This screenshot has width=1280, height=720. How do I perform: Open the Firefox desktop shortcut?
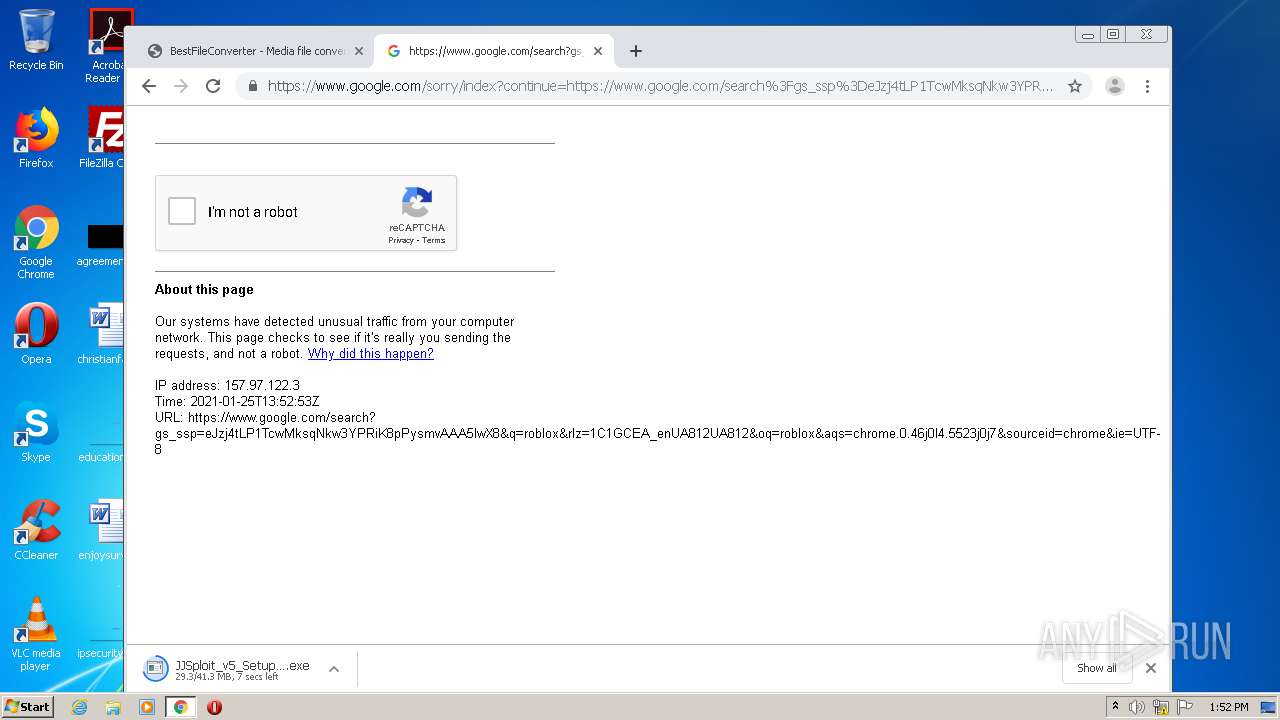(36, 137)
